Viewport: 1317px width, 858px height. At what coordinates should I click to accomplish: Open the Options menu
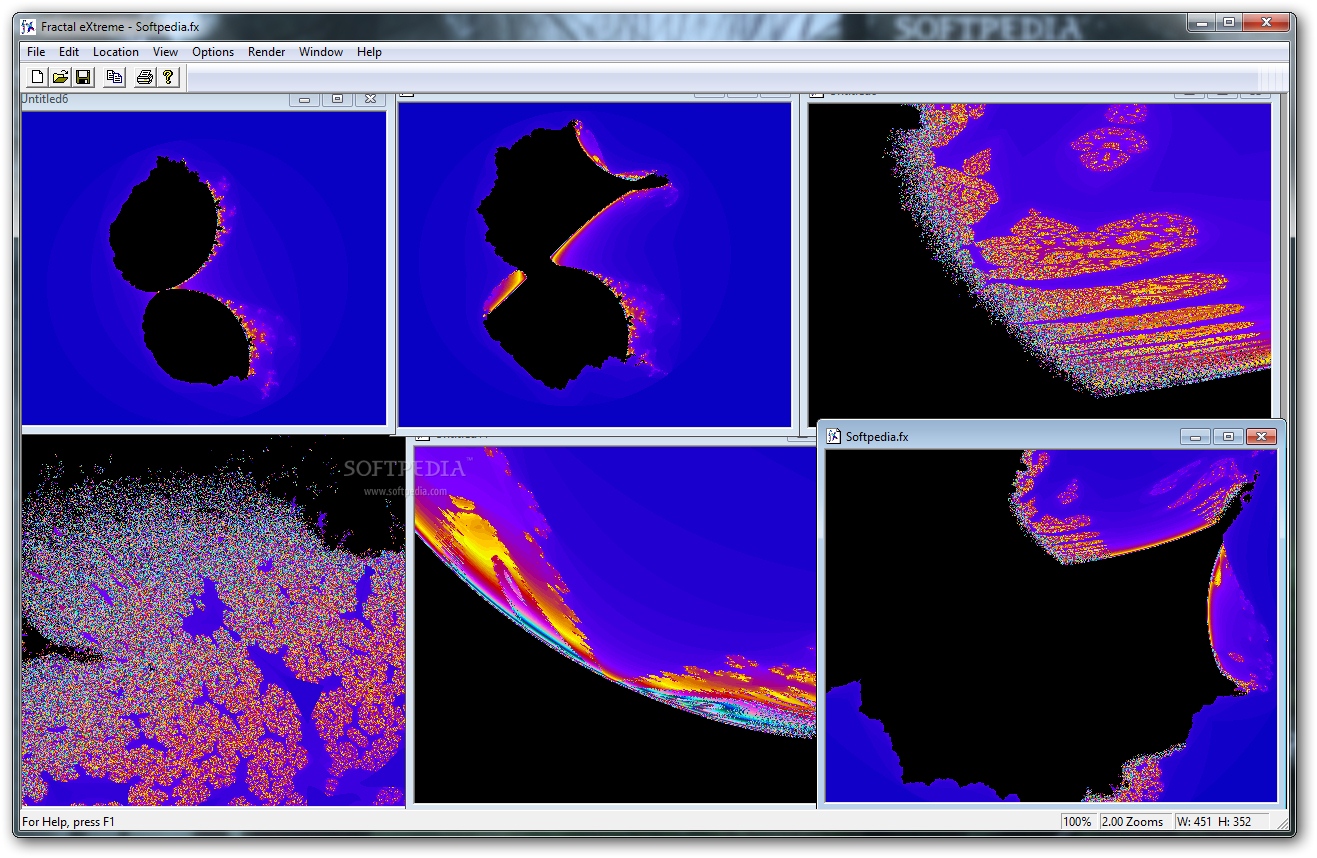(x=213, y=52)
